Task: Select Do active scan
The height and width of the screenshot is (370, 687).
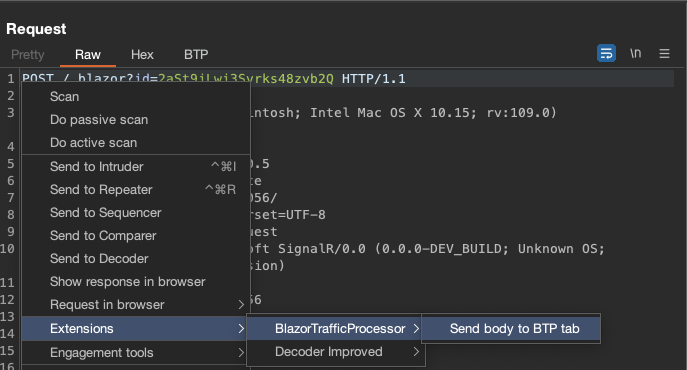Action: pyautogui.click(x=136, y=142)
